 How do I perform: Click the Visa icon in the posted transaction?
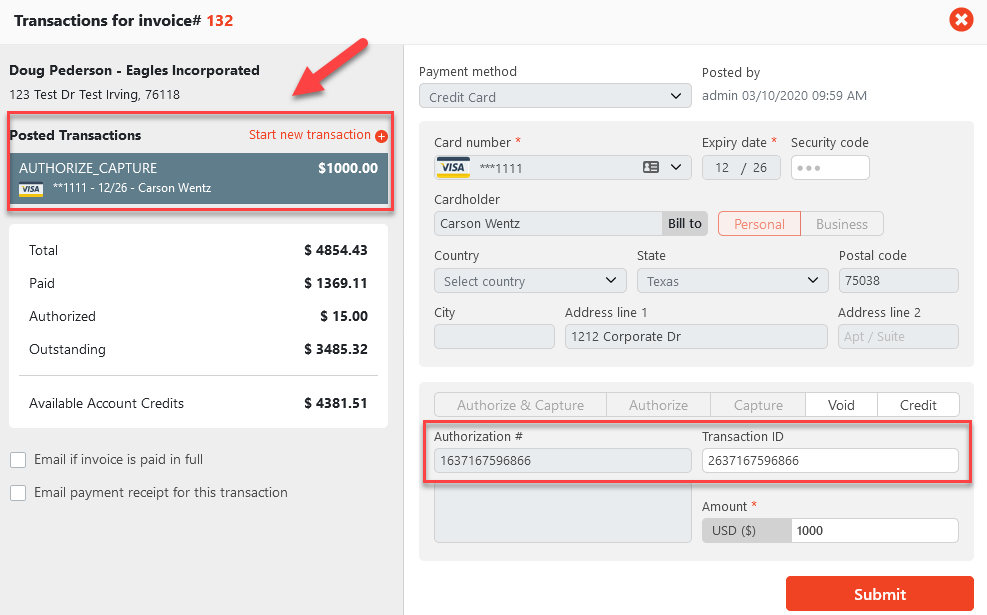31,189
